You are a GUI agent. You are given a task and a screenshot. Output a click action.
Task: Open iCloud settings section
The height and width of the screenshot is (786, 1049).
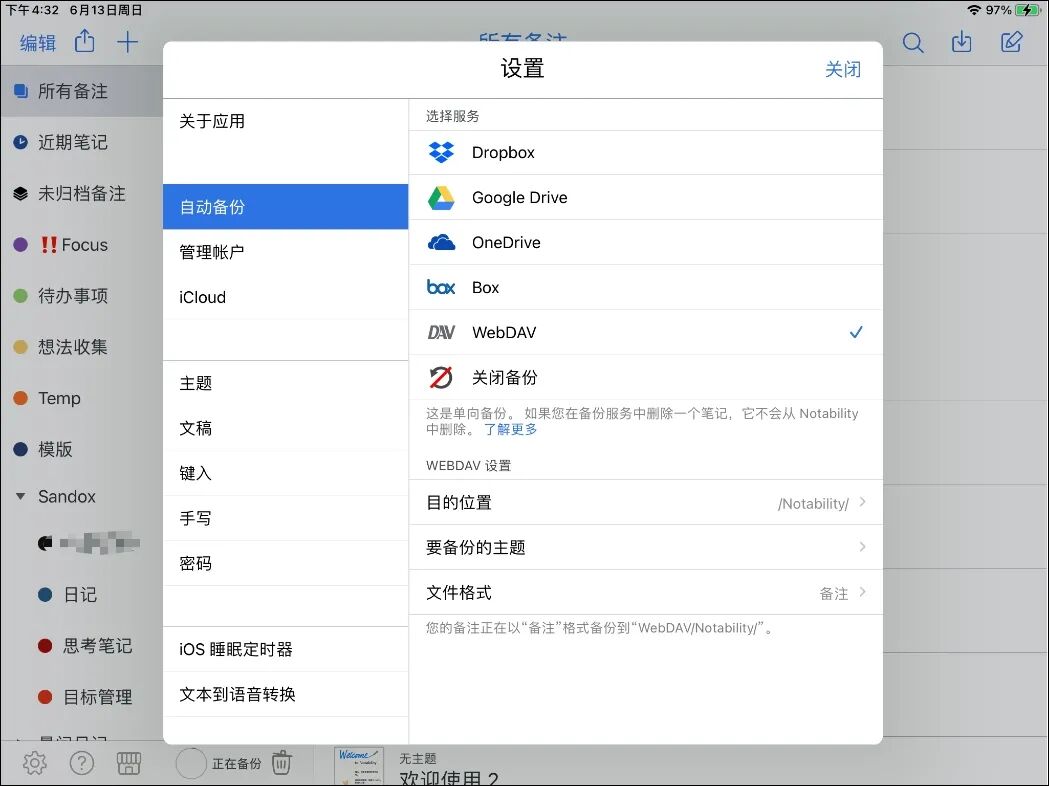(286, 297)
